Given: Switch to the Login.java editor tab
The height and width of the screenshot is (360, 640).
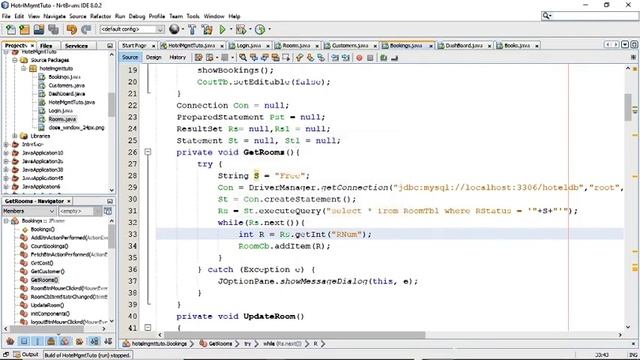Looking at the screenshot, I should coord(249,46).
